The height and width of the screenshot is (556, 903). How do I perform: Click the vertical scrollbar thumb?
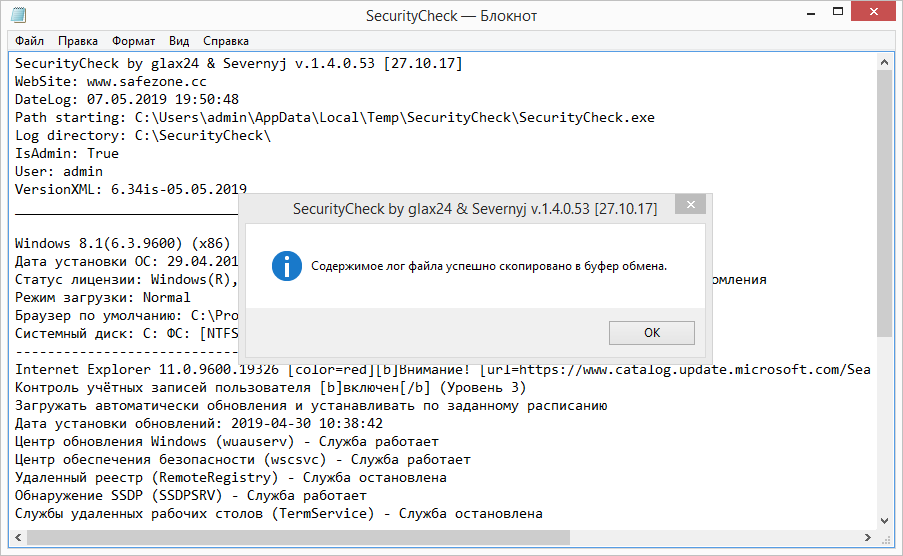(884, 200)
